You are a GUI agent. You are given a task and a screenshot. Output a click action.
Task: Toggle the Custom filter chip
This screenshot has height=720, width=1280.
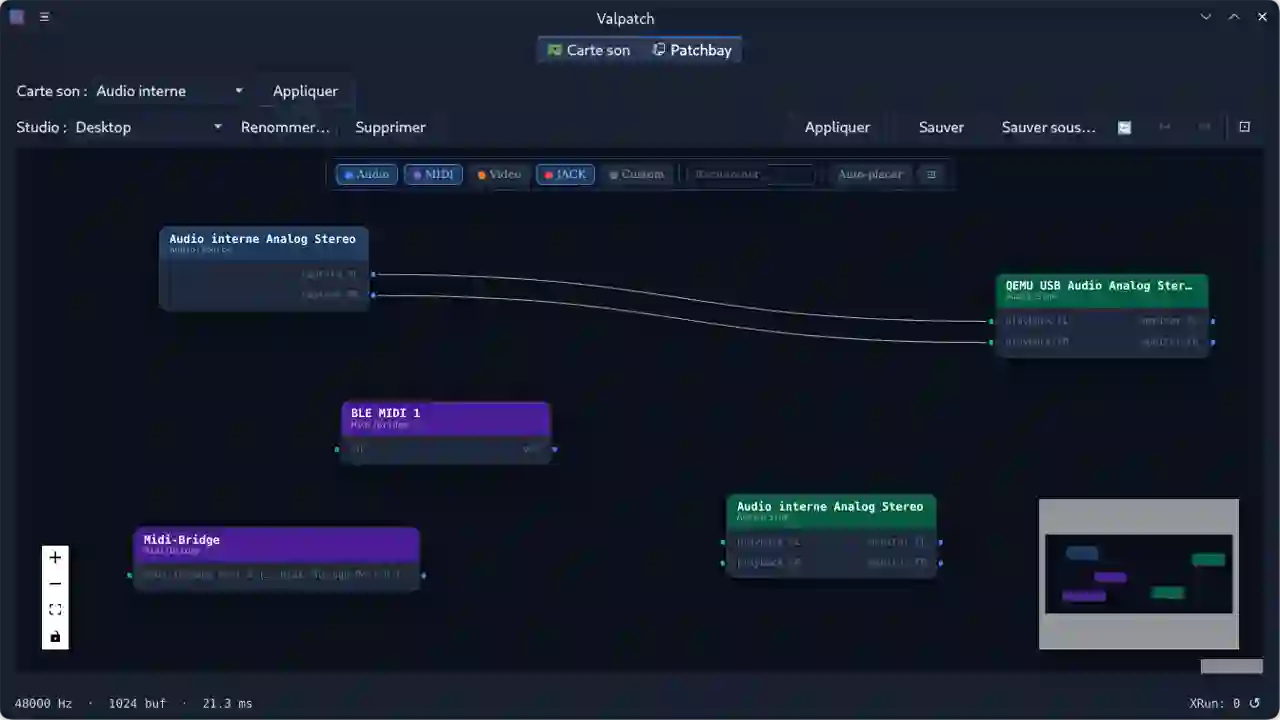pyautogui.click(x=636, y=174)
